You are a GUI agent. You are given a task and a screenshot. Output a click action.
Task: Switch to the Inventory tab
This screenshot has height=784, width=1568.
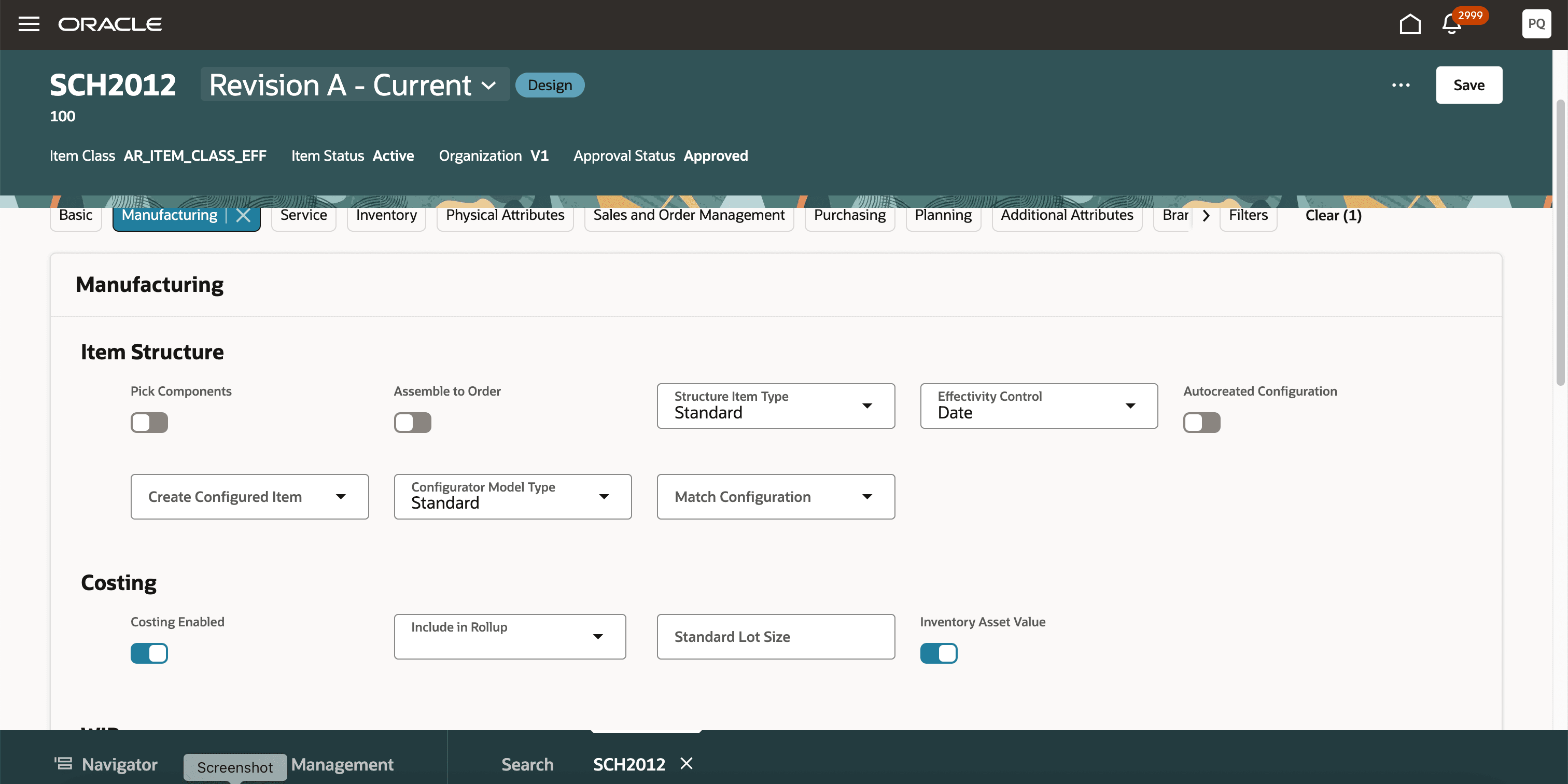(x=386, y=216)
